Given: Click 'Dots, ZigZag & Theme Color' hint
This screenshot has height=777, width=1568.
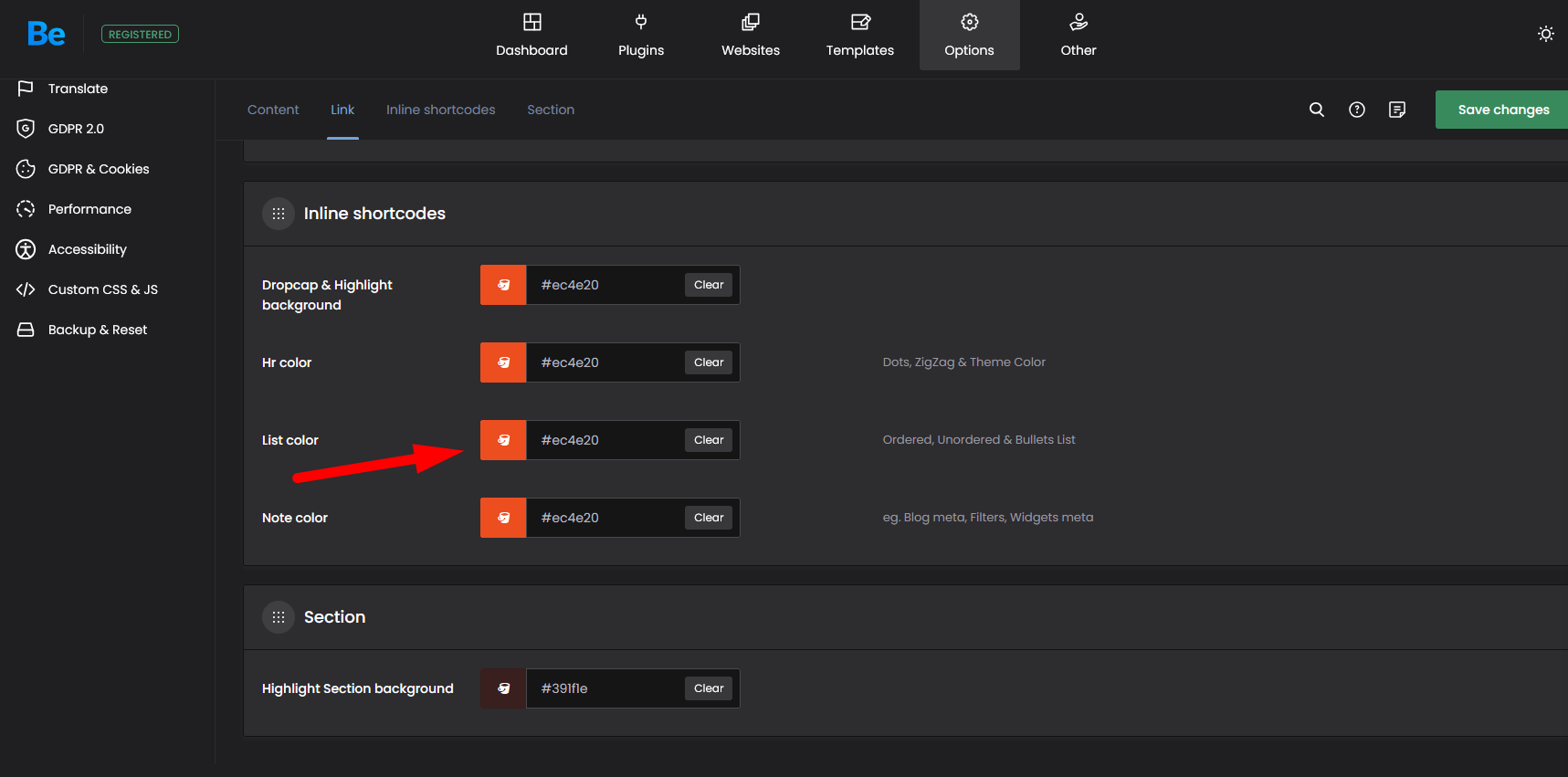Looking at the screenshot, I should (x=964, y=362).
